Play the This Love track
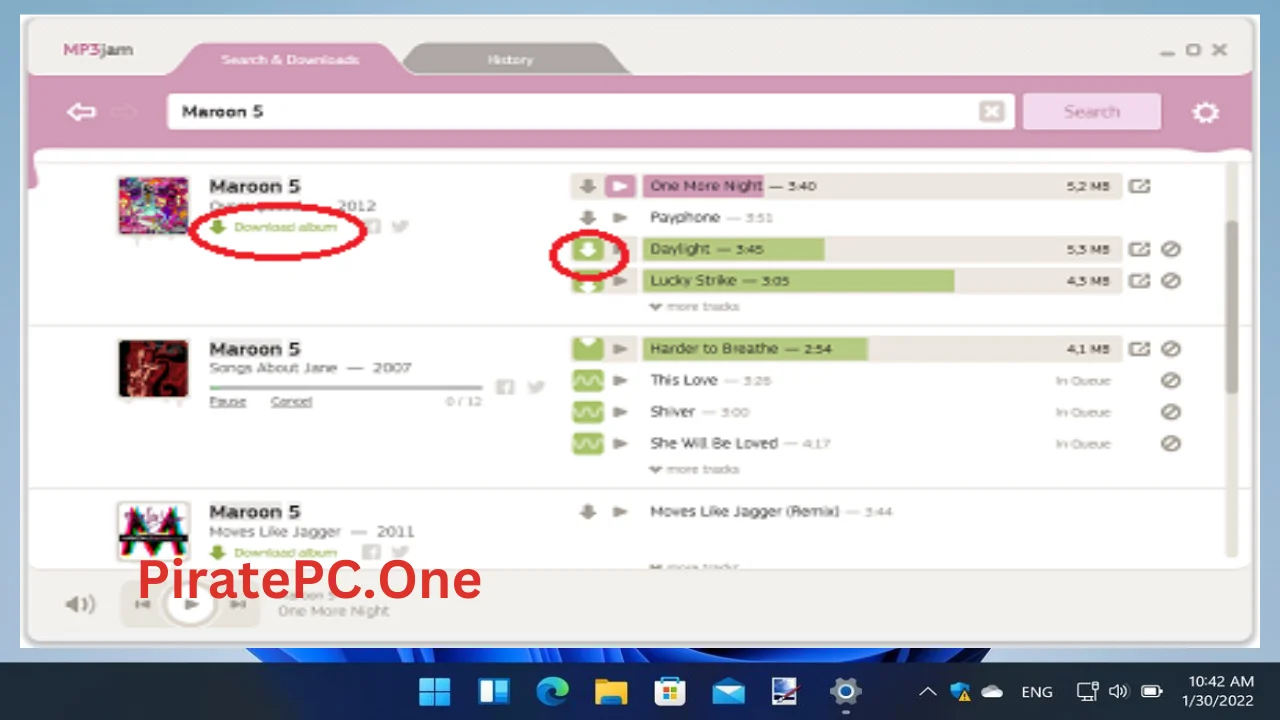The height and width of the screenshot is (720, 1280). (620, 380)
